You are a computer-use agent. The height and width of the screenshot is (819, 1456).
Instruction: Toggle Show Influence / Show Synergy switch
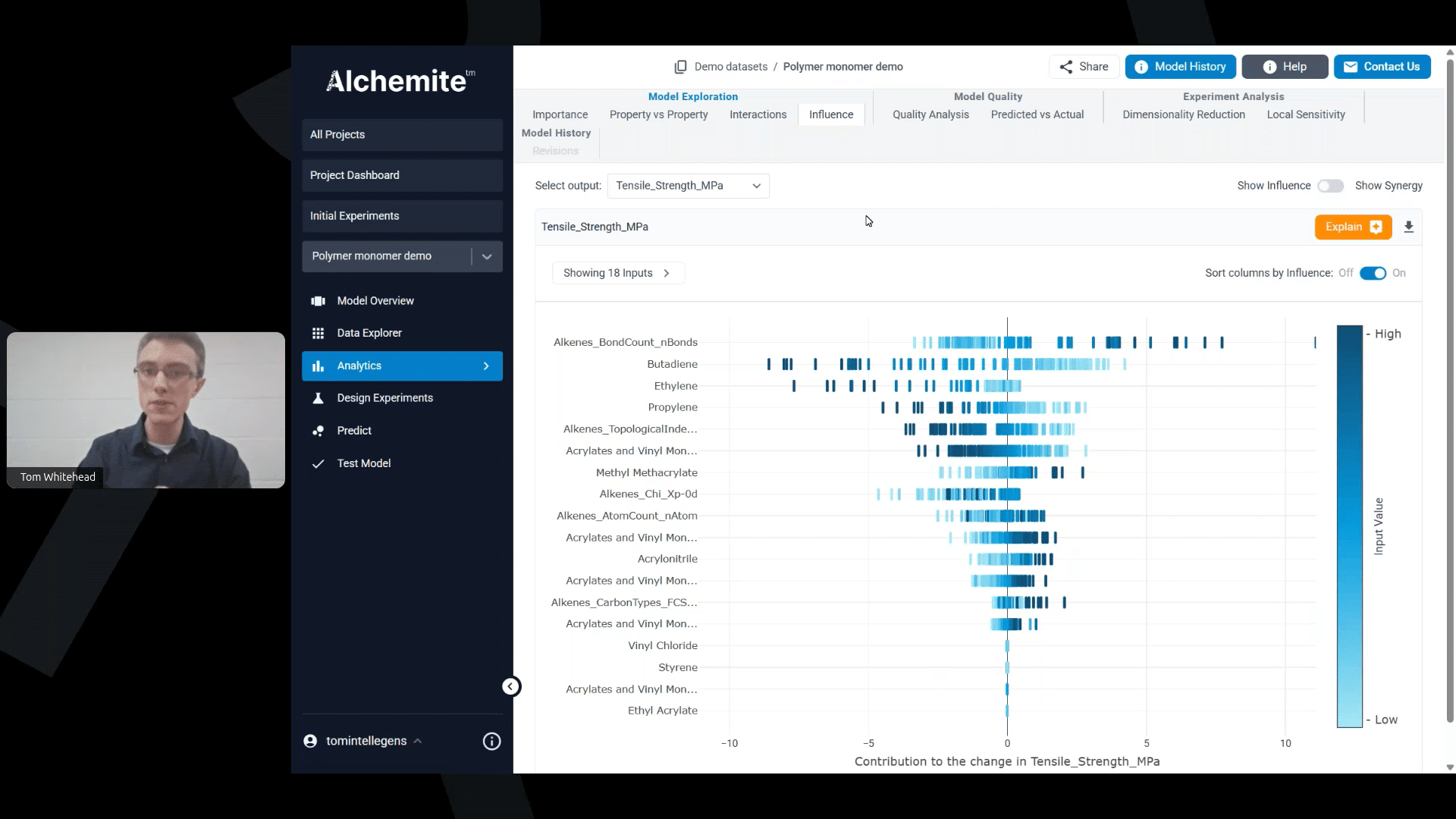pyautogui.click(x=1330, y=186)
